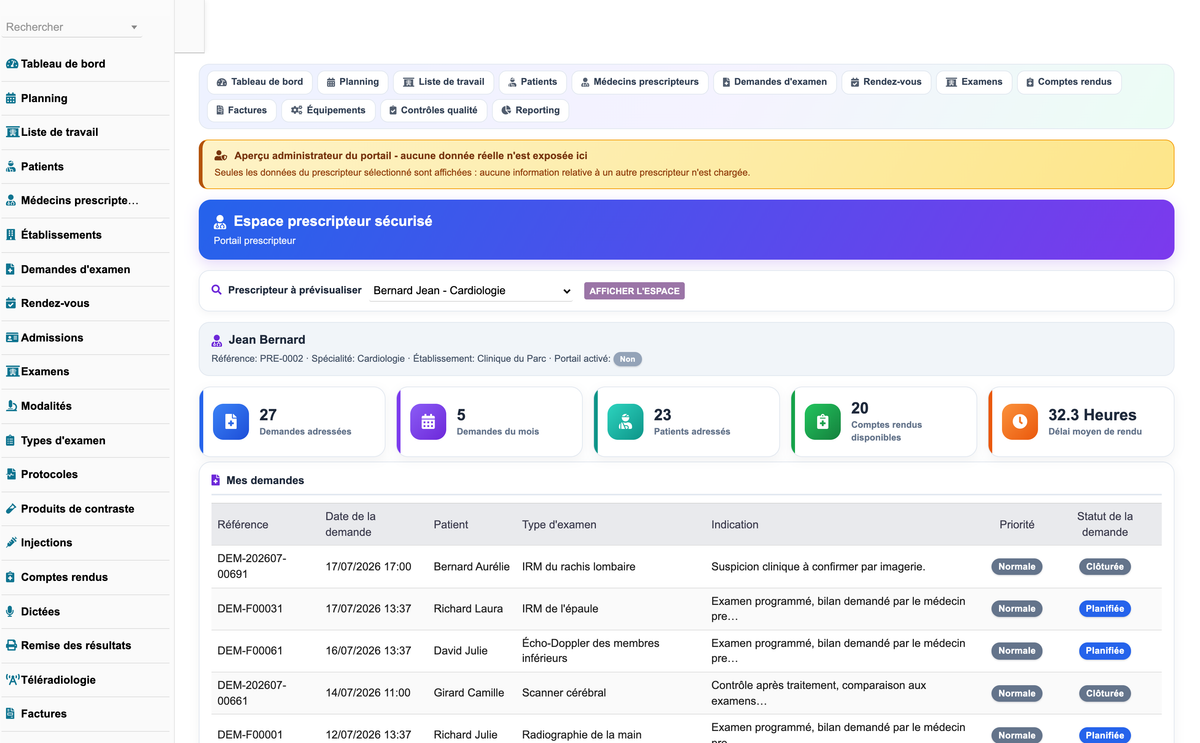This screenshot has height=743, width=1200.
Task: Click Normale priority in David Julie row
Action: [1017, 651]
